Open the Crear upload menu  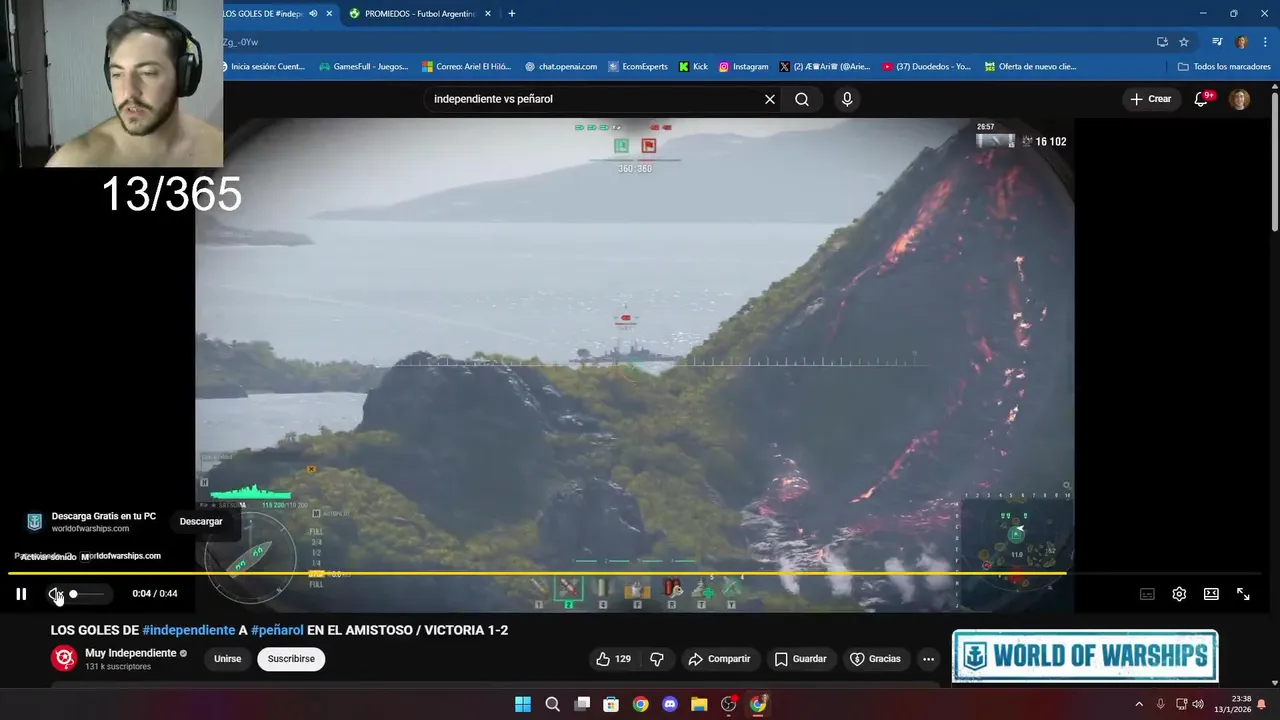pos(1150,99)
